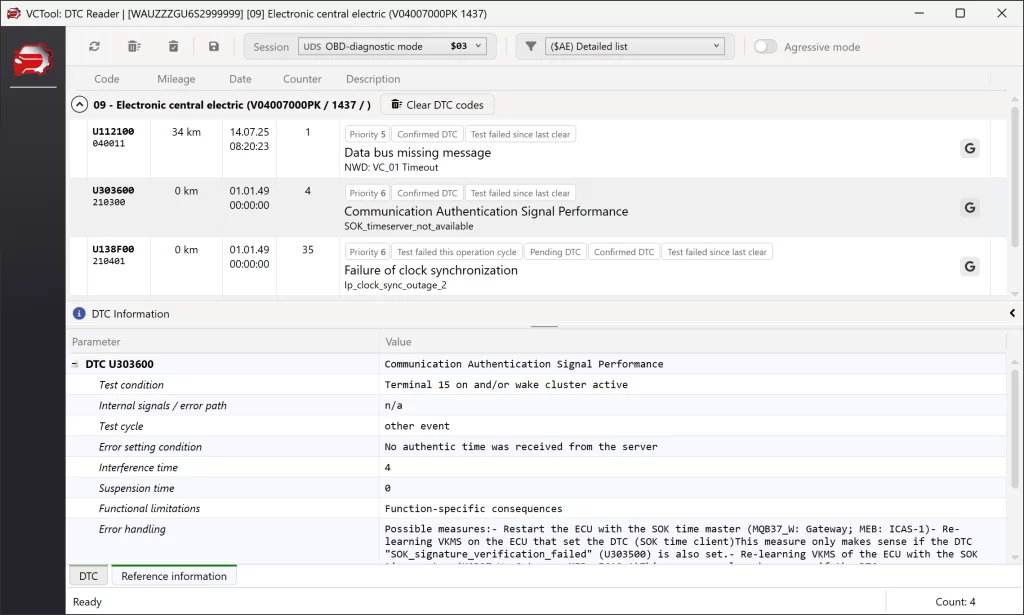Click the VCTool red car logo in sidebar
The image size is (1024, 615).
click(x=32, y=60)
